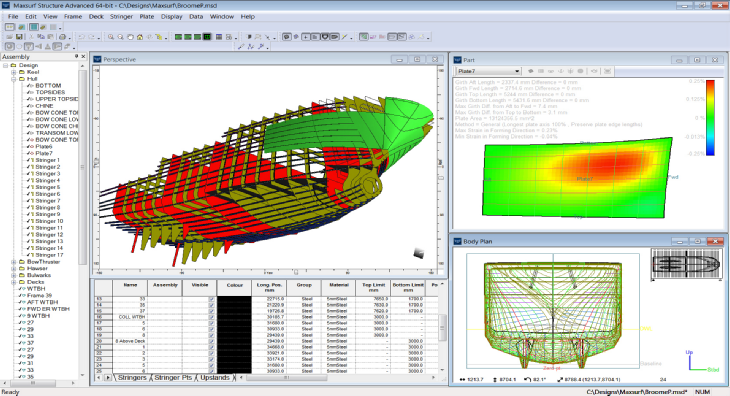The width and height of the screenshot is (730, 396).
Task: Click the ship plan thumbnail in Body Plan
Action: (687, 264)
